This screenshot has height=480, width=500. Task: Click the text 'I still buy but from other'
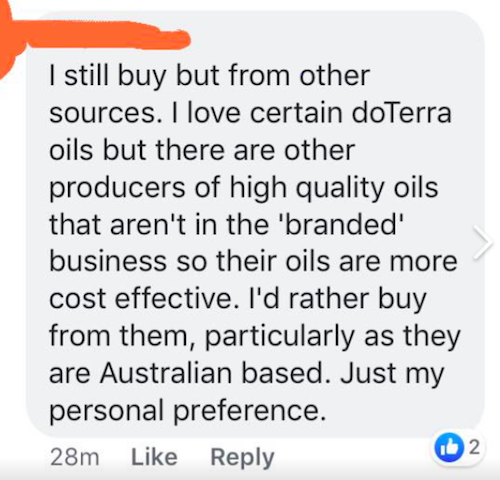210,77
